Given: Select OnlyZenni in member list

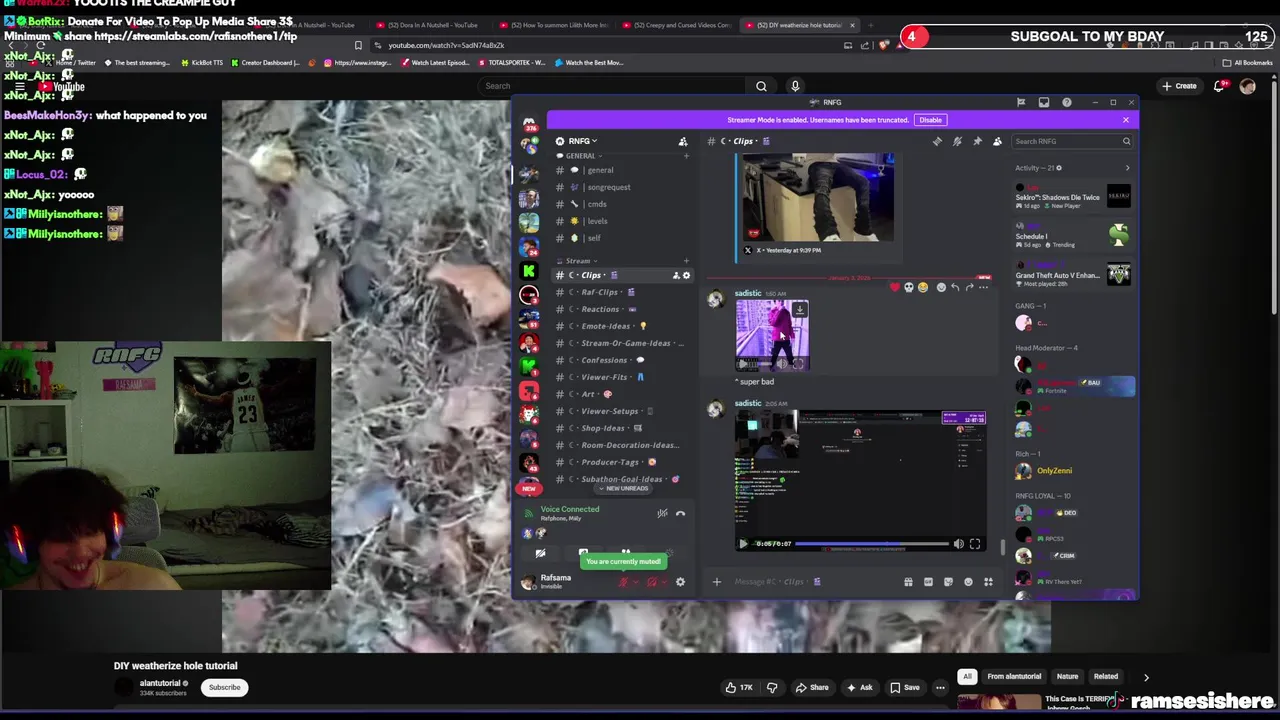Looking at the screenshot, I should (x=1072, y=471).
